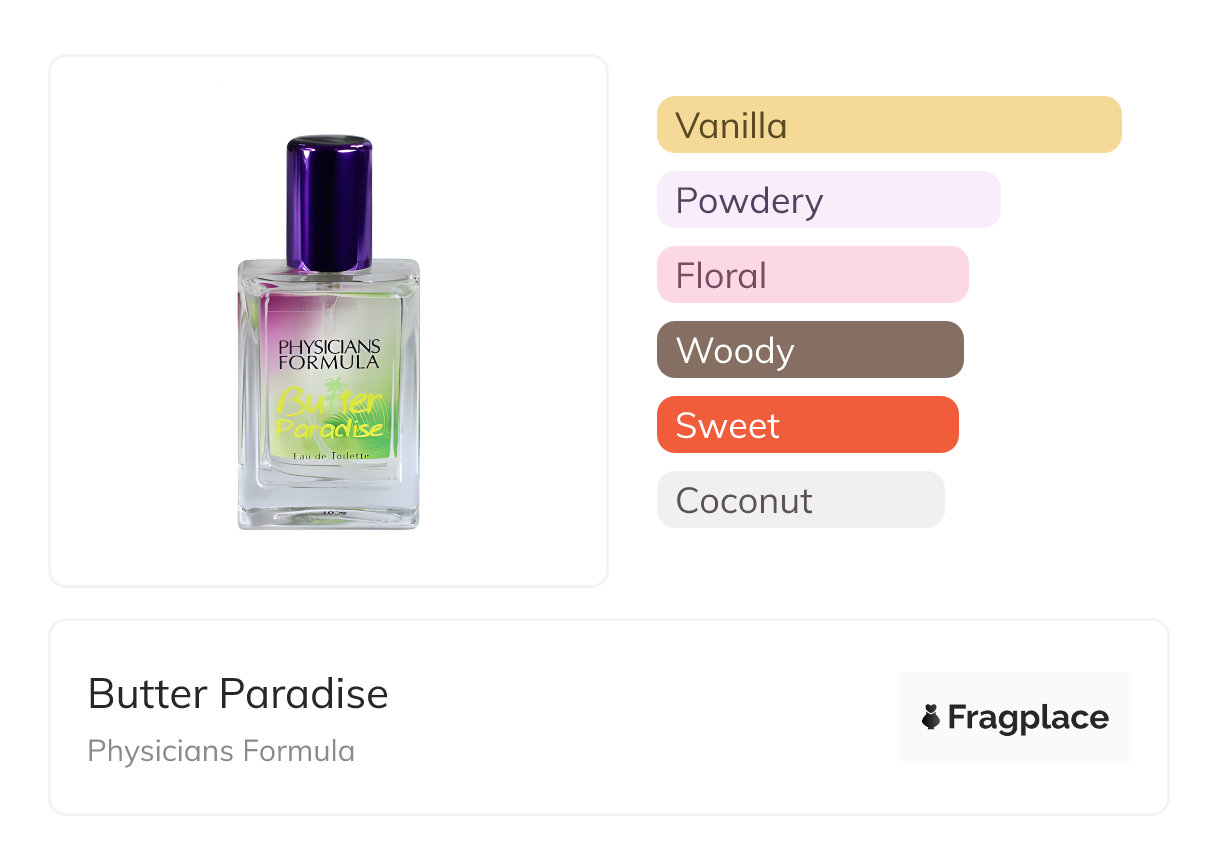Viewport: 1218px width, 864px height.
Task: Click the clear glass base of the bottle
Action: [x=328, y=505]
